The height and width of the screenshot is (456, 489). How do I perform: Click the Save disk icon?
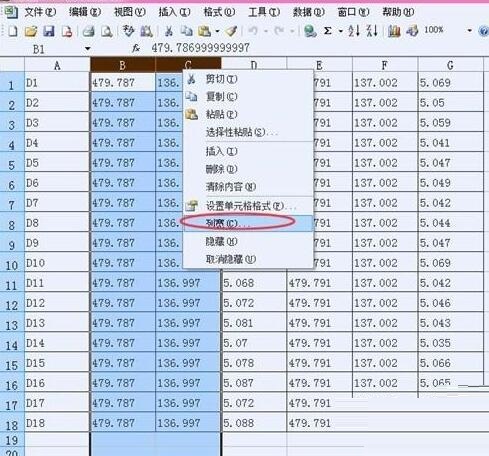pyautogui.click(x=49, y=31)
